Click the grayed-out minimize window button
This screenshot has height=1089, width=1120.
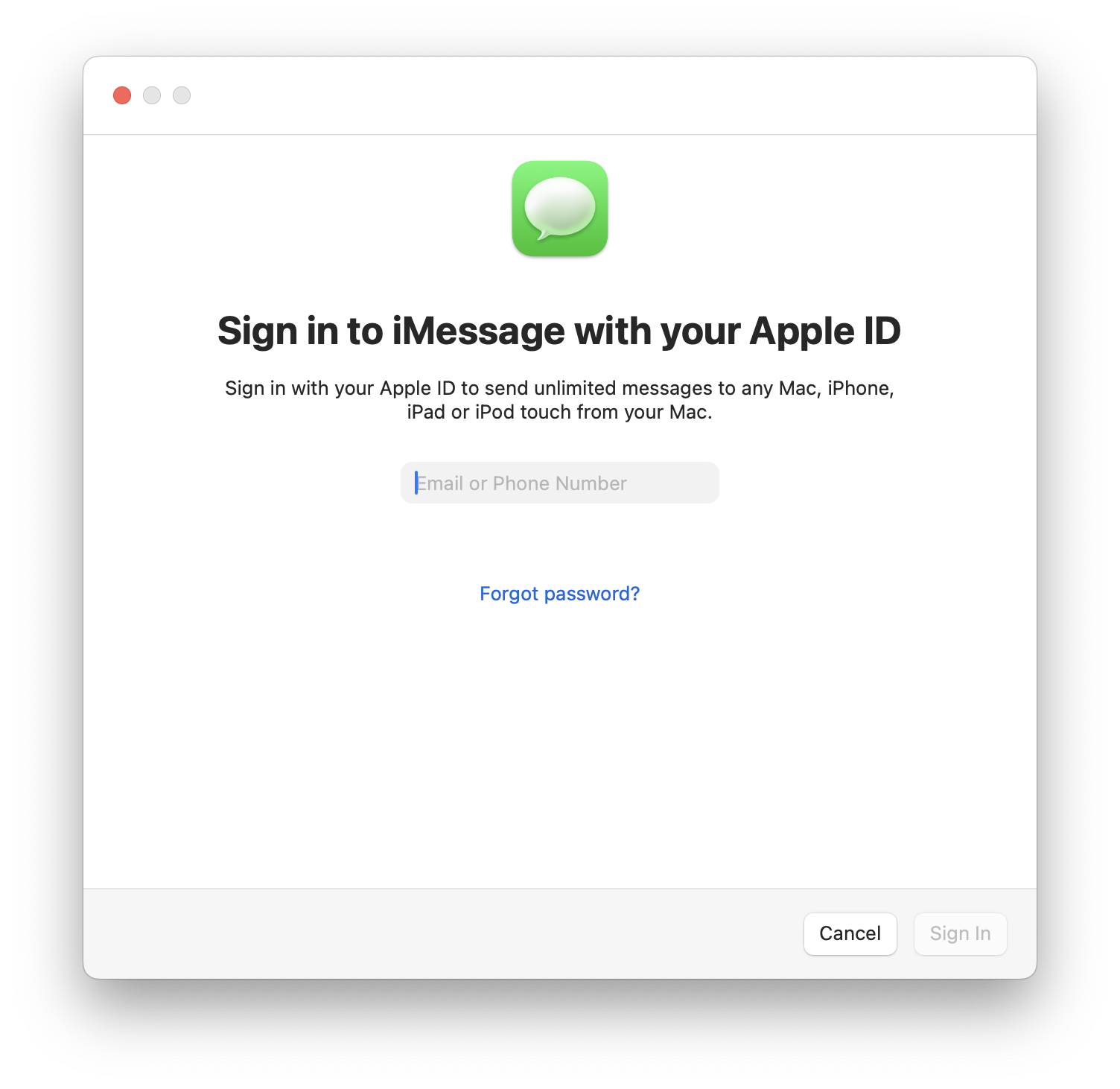(152, 95)
